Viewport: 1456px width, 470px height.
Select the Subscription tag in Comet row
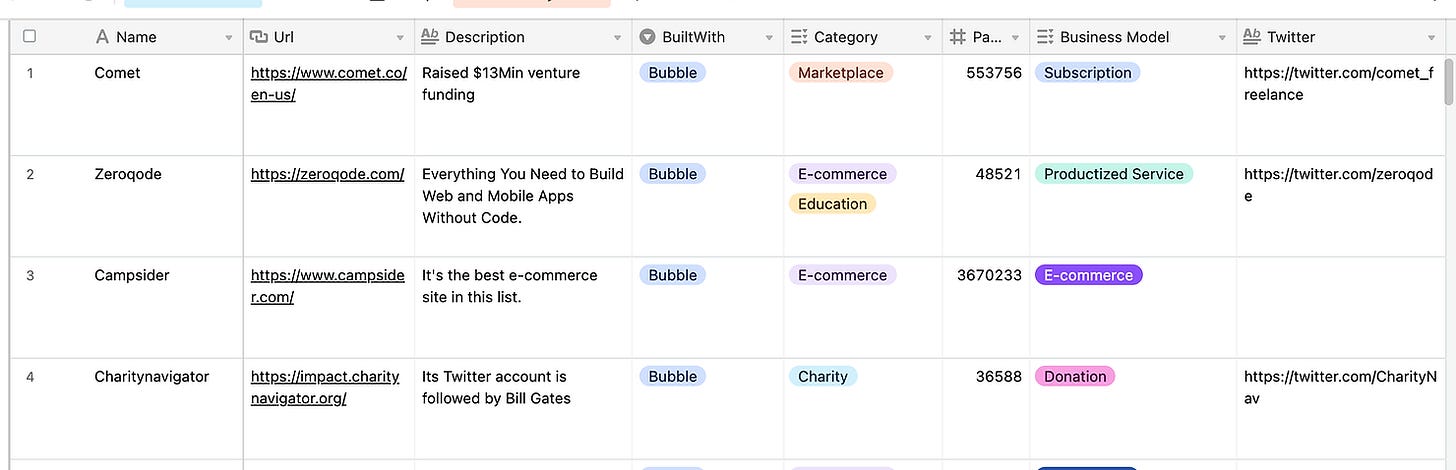pos(1088,72)
